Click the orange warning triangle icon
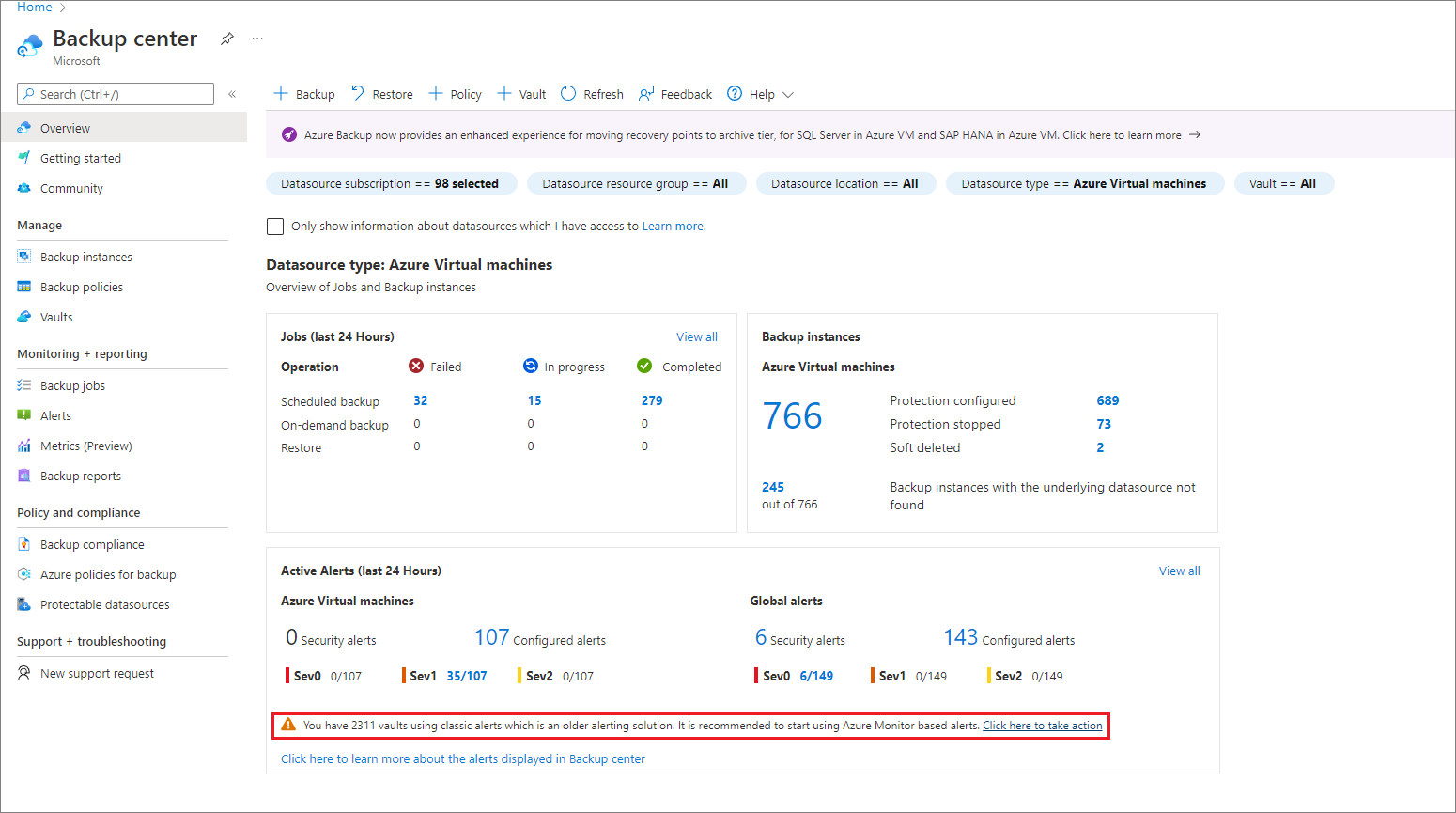The width and height of the screenshot is (1456, 813). pyautogui.click(x=288, y=725)
